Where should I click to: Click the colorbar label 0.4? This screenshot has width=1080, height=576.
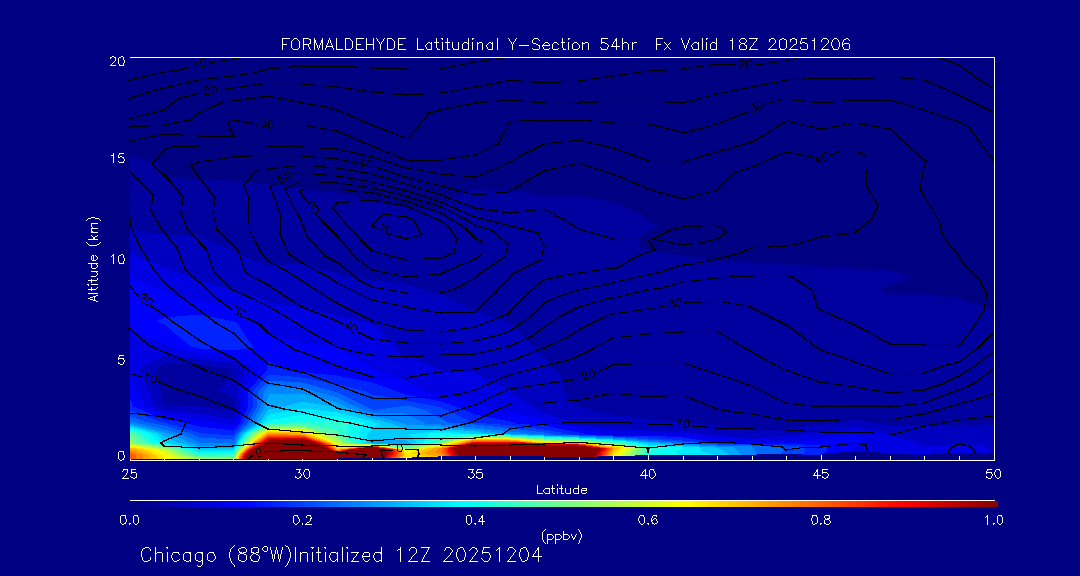click(x=475, y=521)
